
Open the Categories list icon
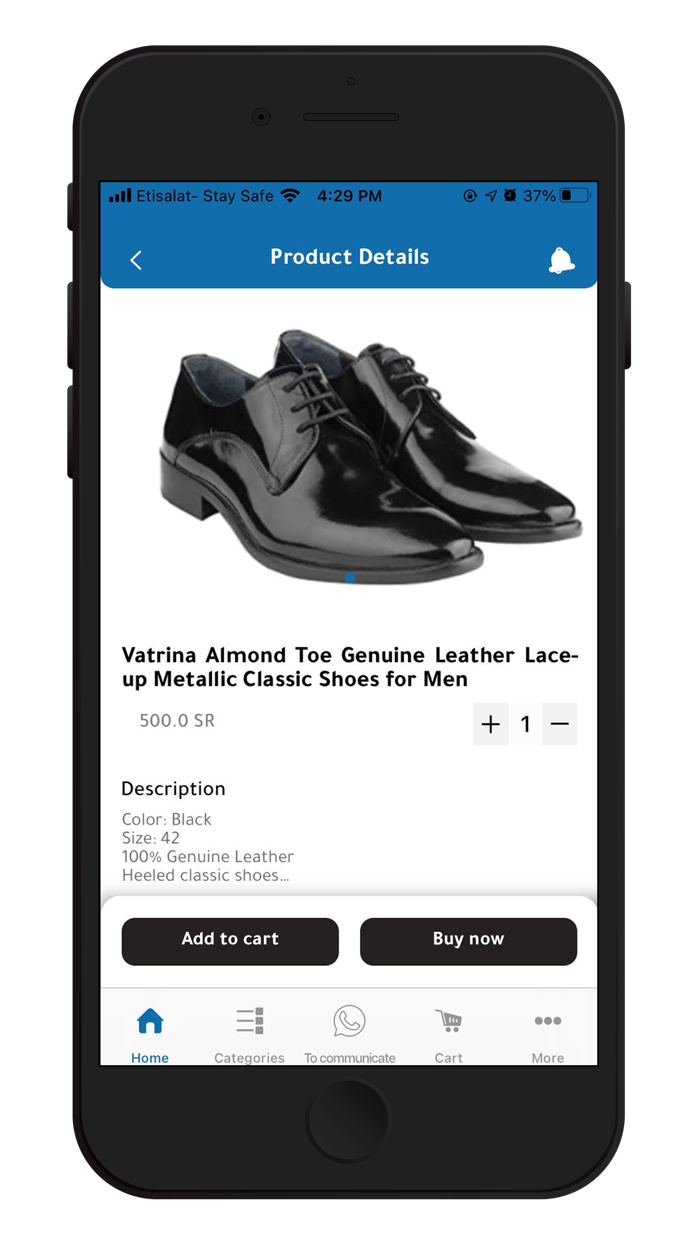(x=250, y=1021)
